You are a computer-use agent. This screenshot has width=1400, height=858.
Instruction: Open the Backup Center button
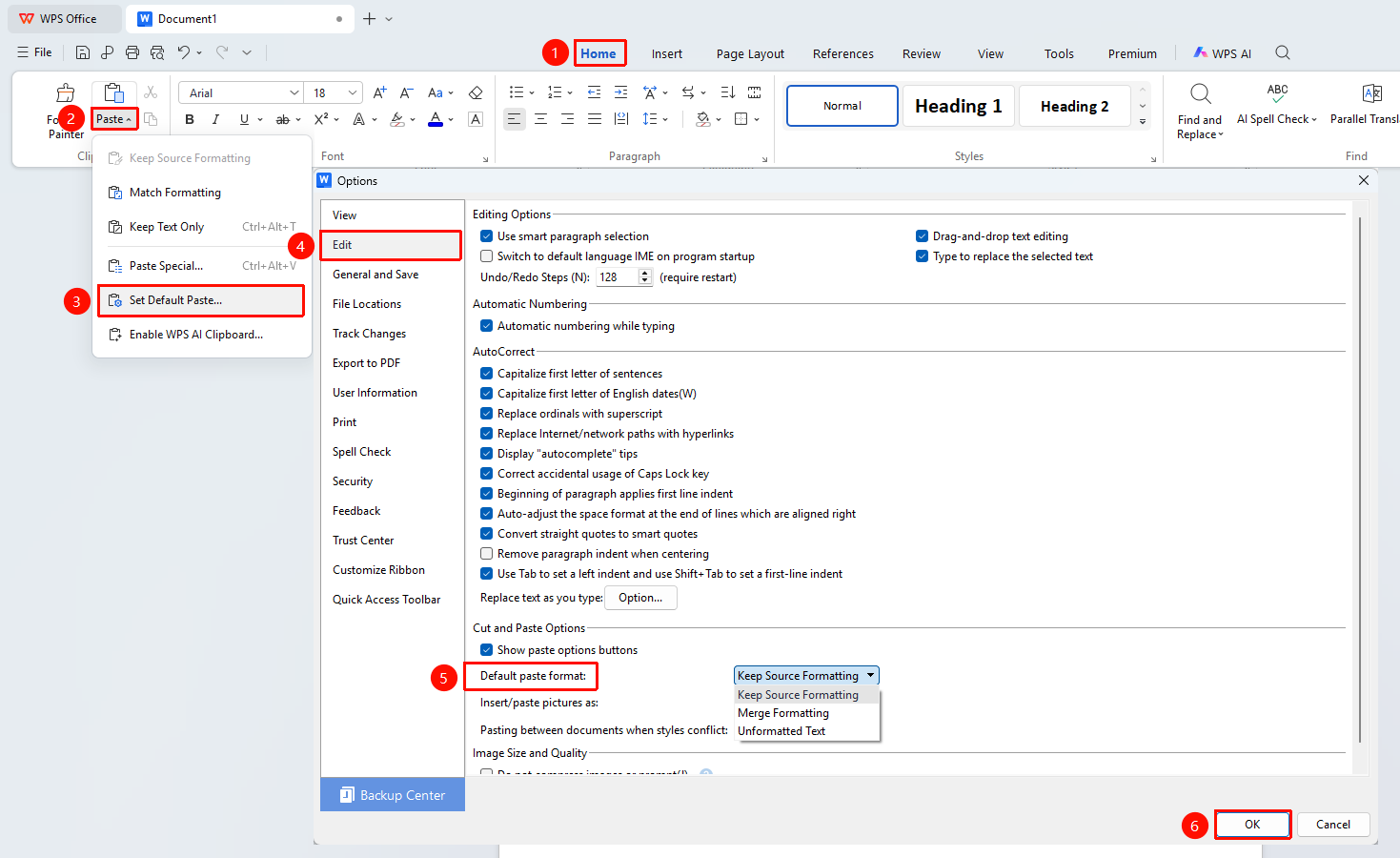pos(393,795)
